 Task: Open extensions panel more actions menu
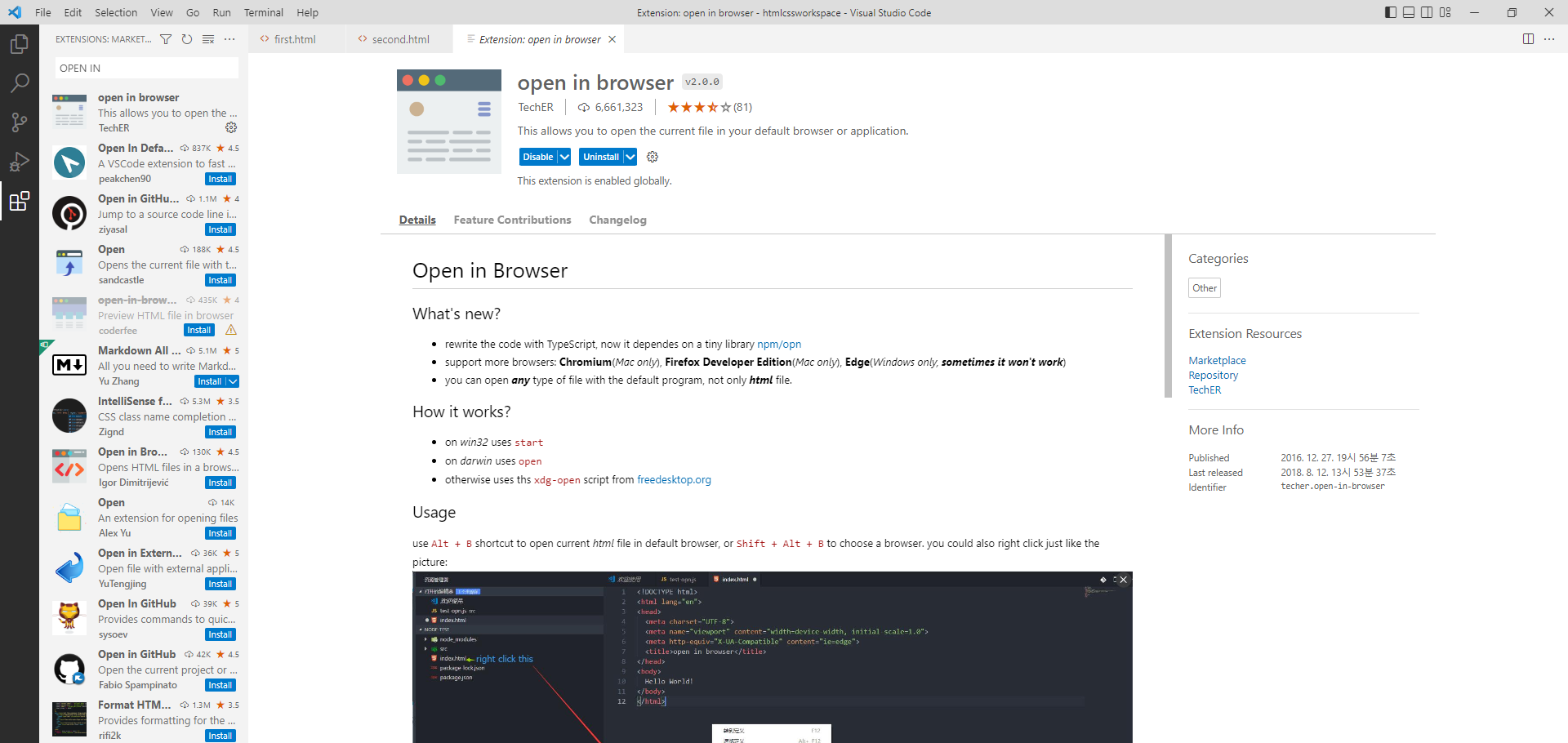point(229,39)
